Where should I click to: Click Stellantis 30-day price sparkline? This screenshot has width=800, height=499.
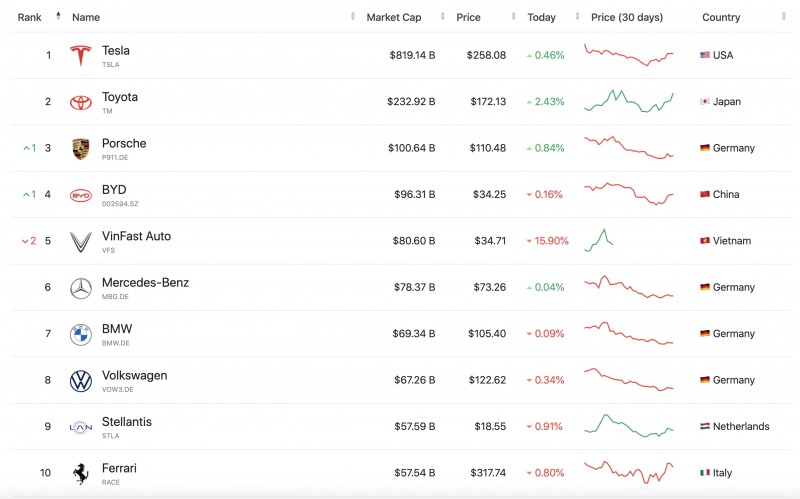629,426
